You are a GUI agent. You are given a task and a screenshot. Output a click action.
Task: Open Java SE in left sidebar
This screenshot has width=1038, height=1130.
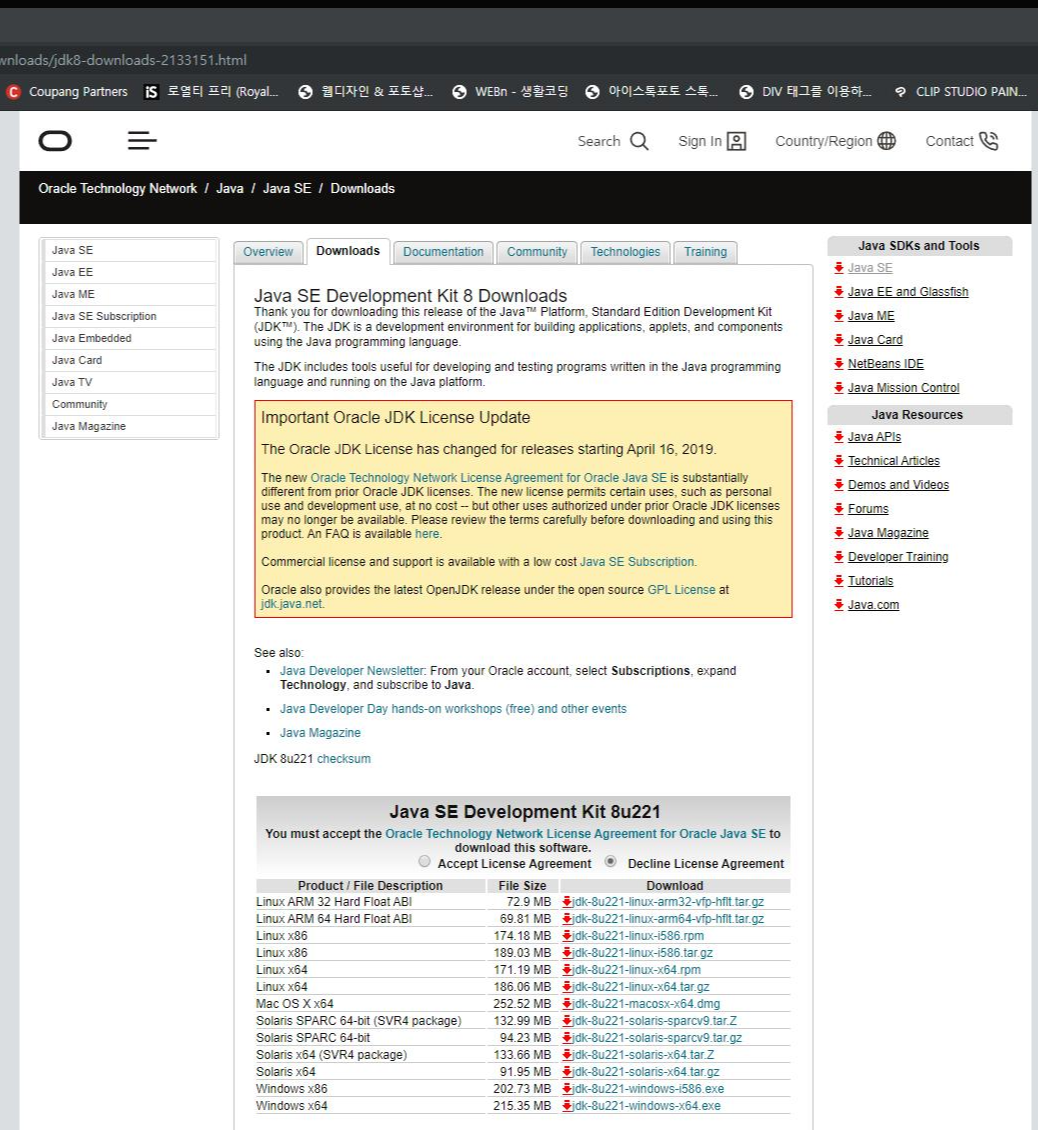coord(130,250)
